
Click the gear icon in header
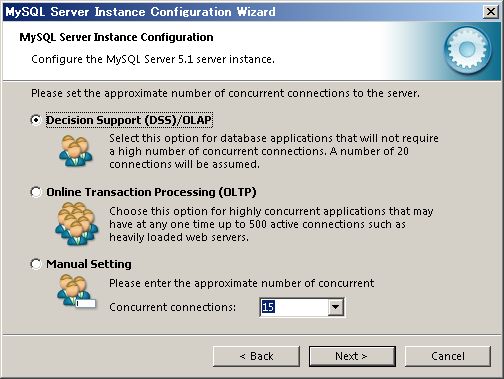coord(467,50)
